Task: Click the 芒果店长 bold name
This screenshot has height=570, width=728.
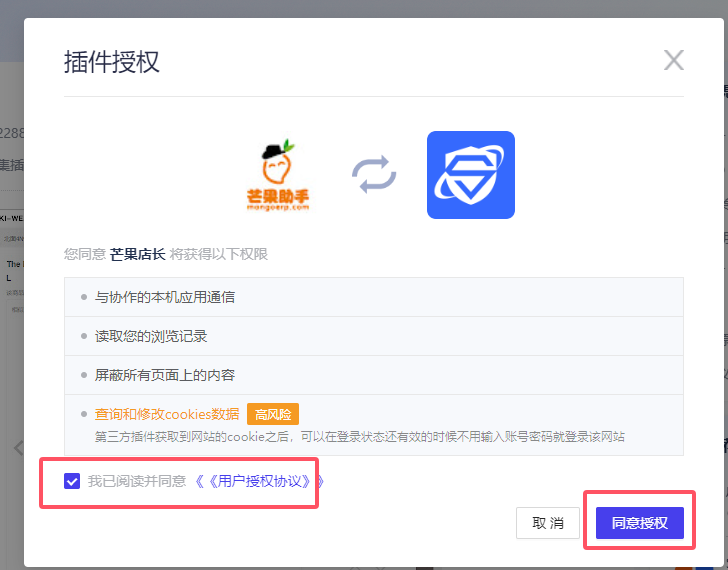Action: 137,254
